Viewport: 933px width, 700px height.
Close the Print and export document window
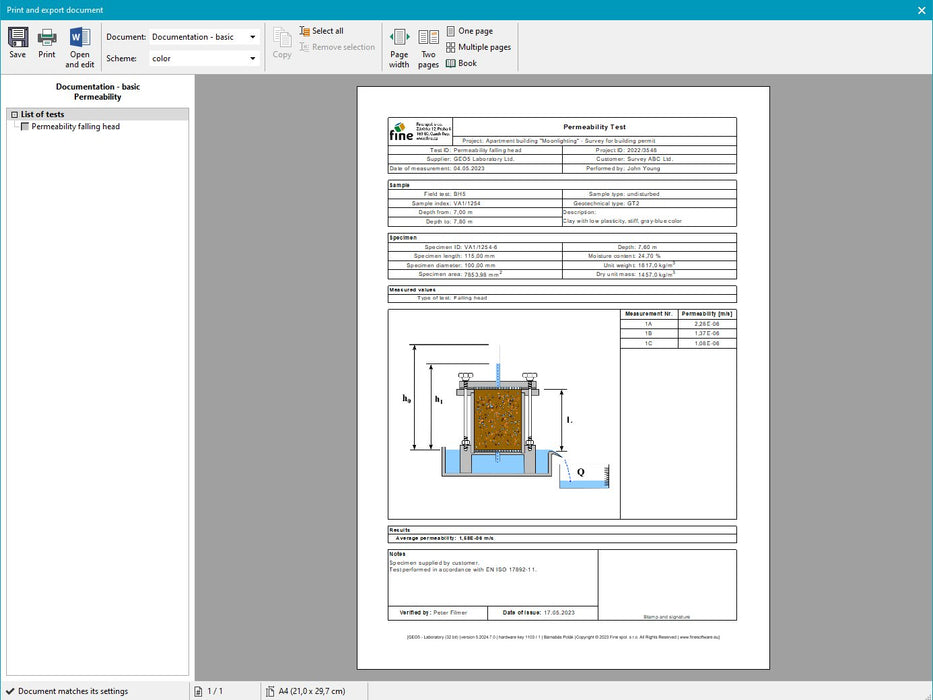pos(921,10)
